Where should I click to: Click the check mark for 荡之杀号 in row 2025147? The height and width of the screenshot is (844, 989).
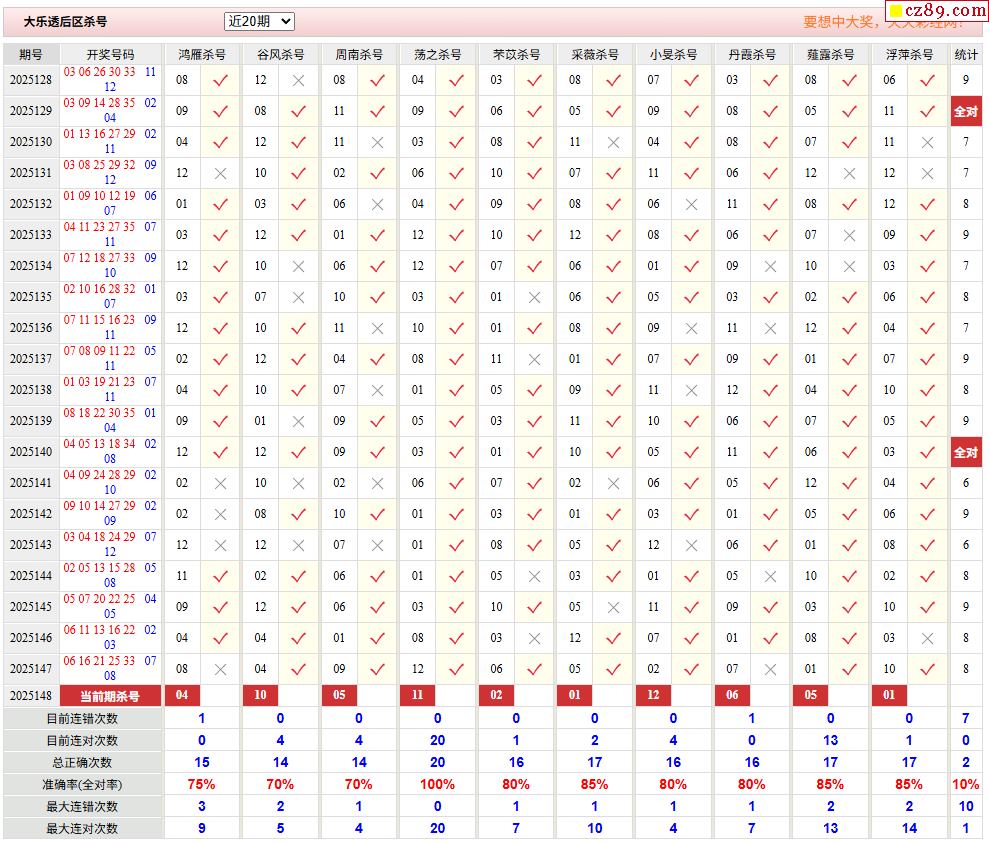pos(456,669)
